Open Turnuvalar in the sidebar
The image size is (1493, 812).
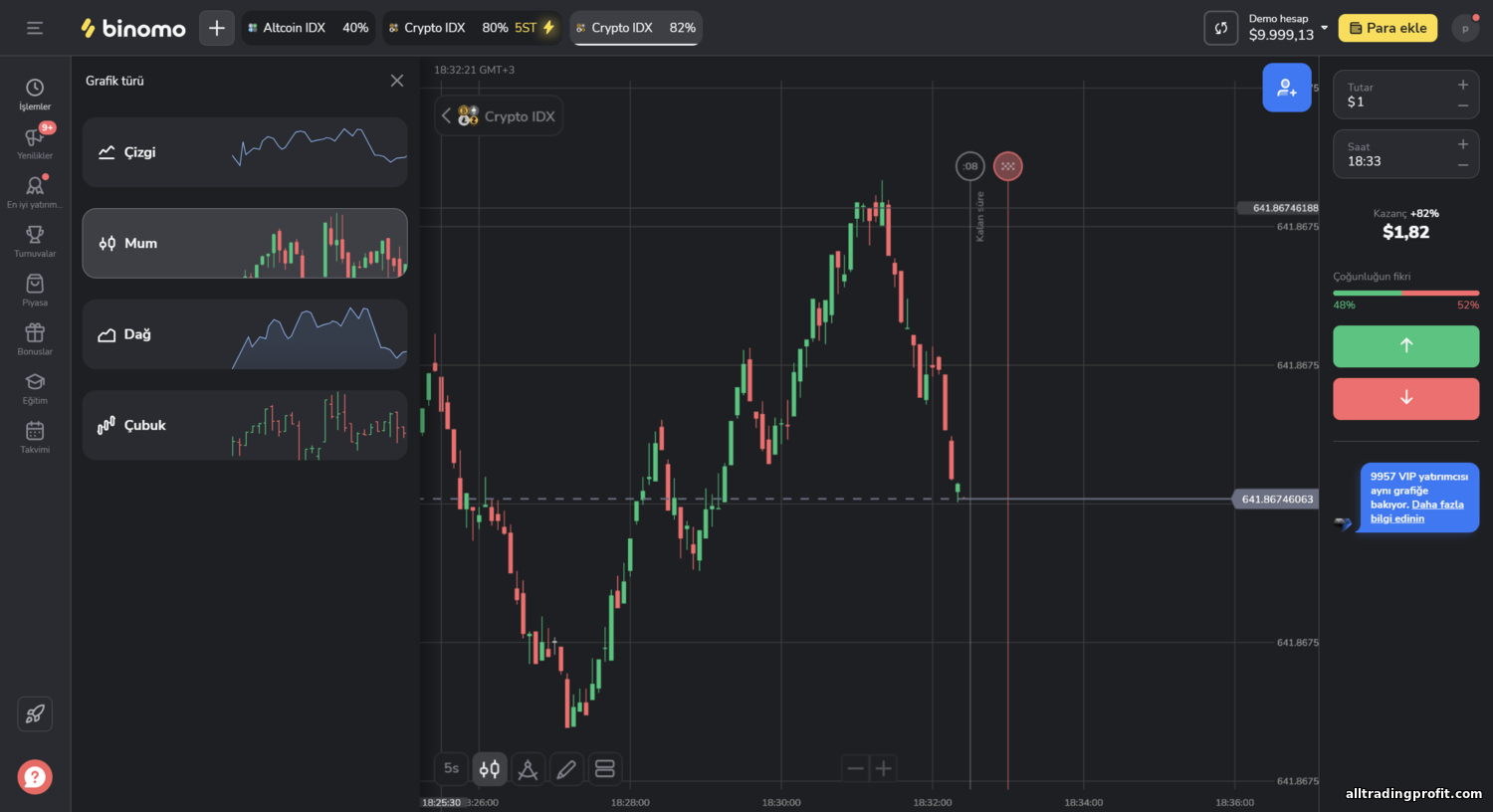(35, 241)
